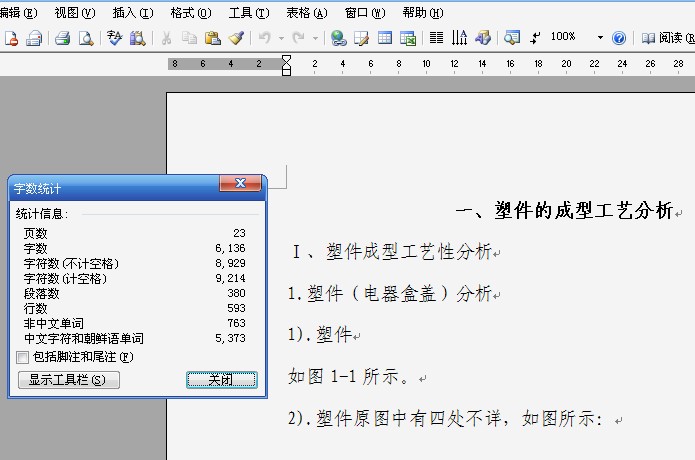Click the 行数 row showing 593
Screen dimensions: 695x460
(x=135, y=308)
